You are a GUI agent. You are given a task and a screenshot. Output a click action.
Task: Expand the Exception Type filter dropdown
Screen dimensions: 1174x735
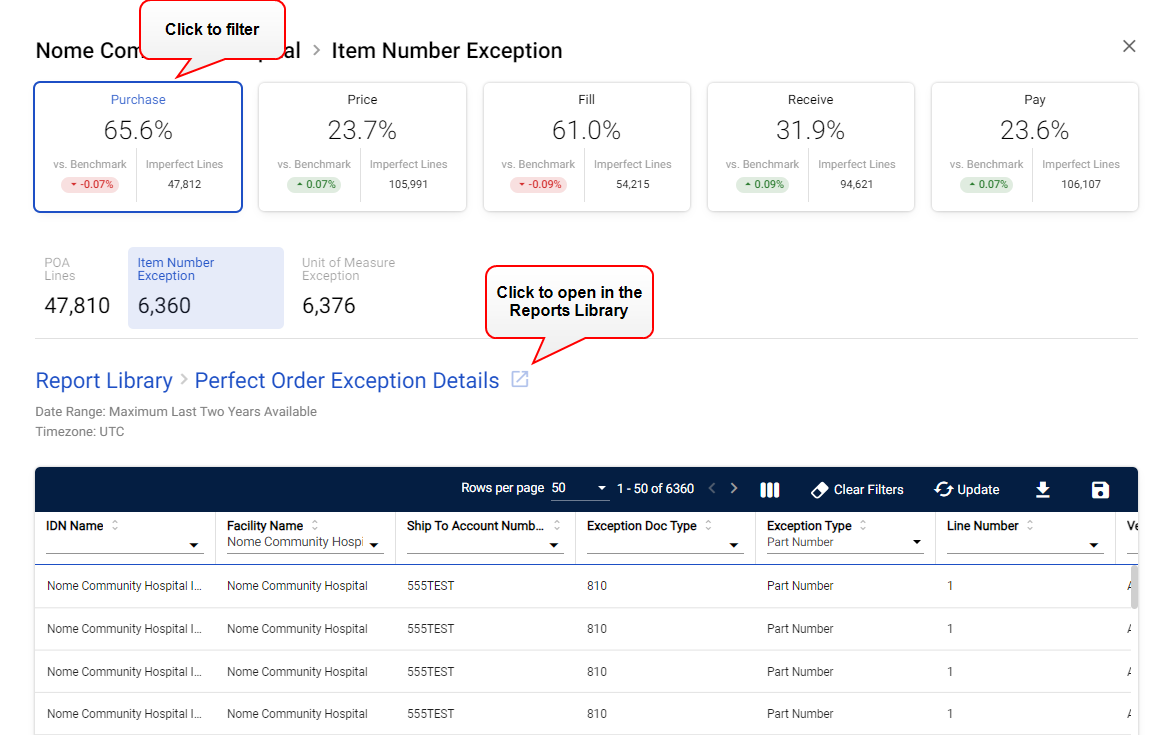(916, 542)
